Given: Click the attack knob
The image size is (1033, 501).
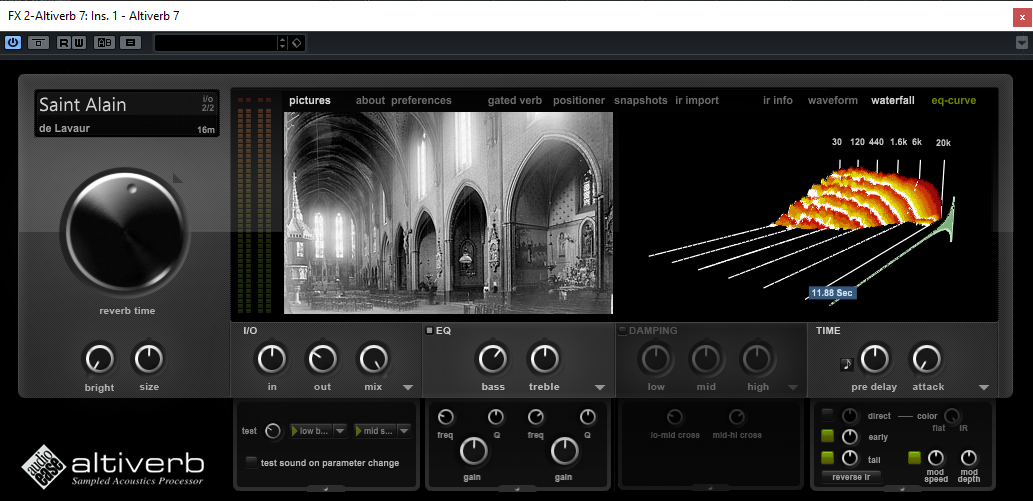Looking at the screenshot, I should point(926,359).
